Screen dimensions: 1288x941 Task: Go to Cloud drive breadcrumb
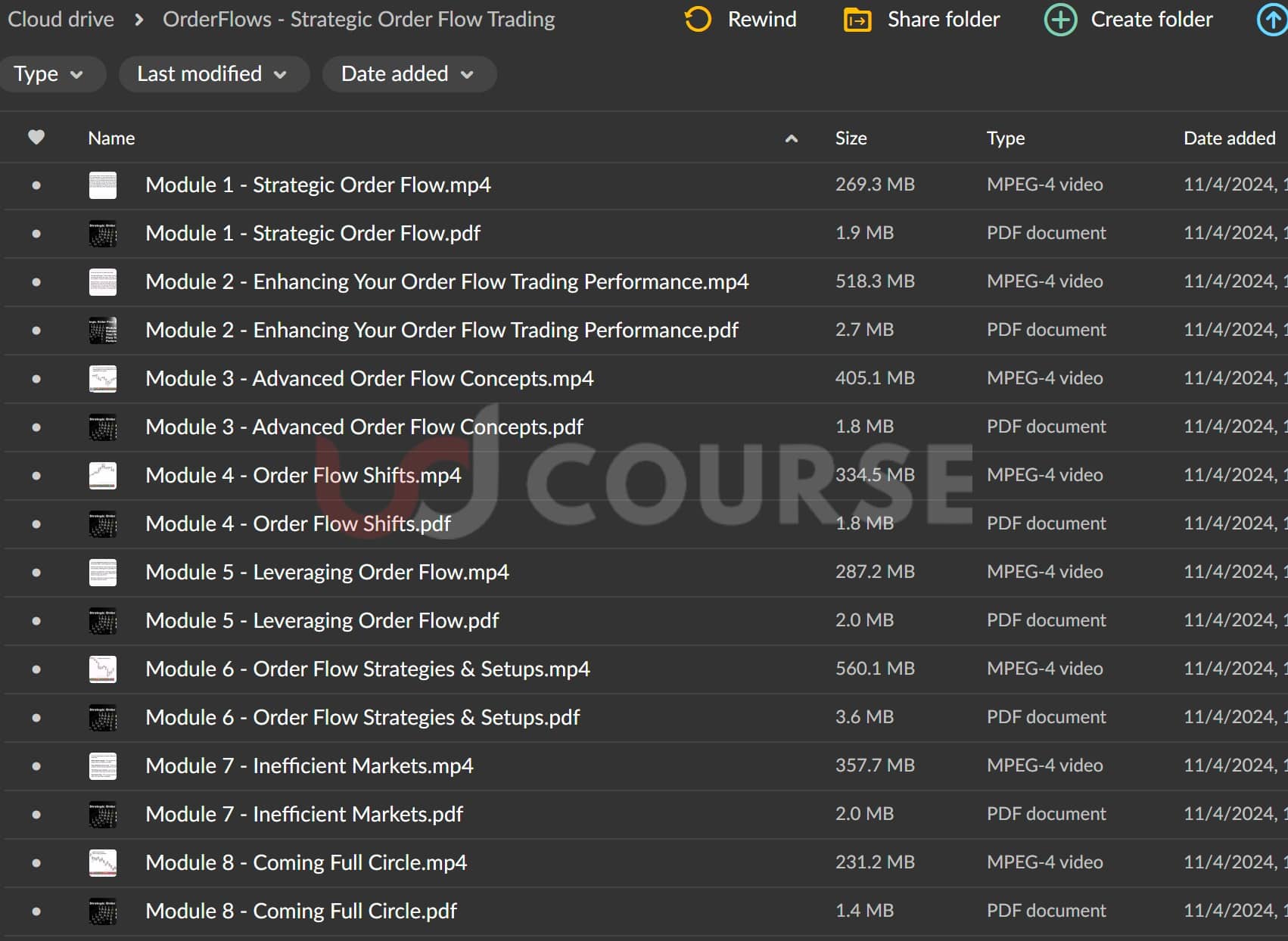(61, 20)
